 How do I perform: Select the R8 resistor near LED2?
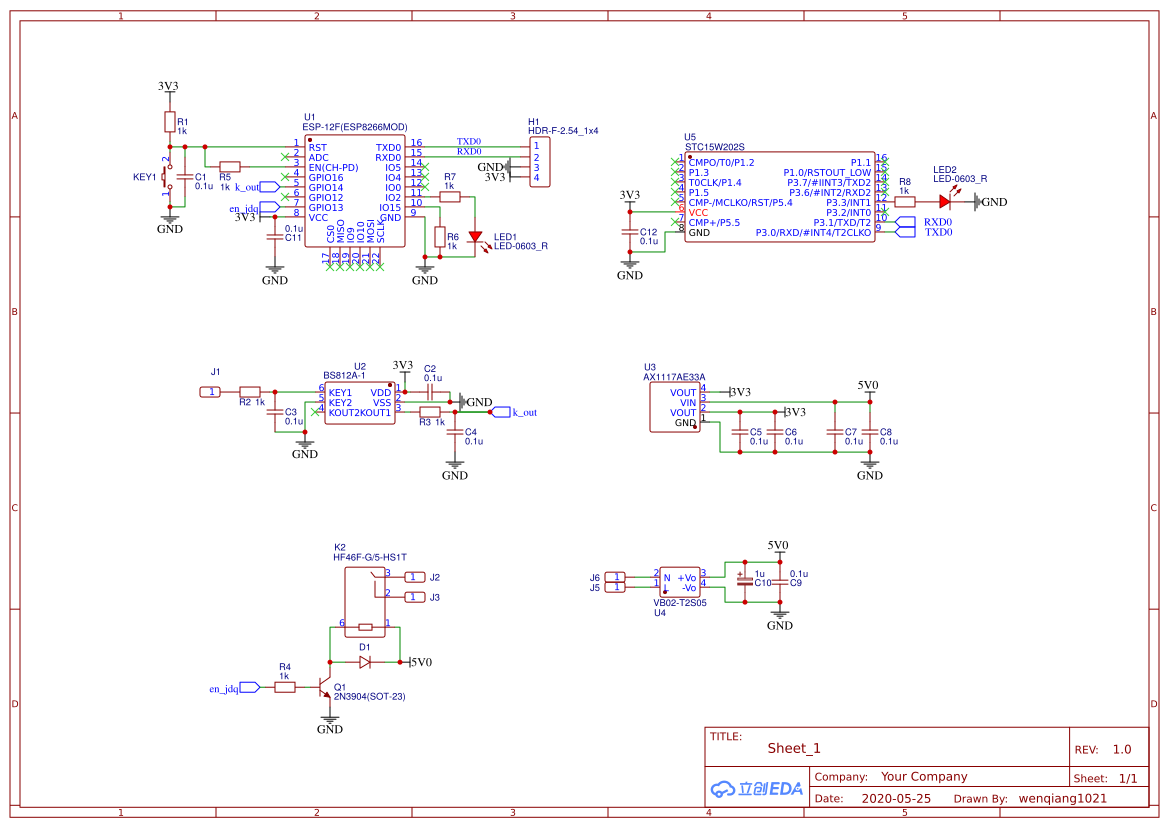904,201
